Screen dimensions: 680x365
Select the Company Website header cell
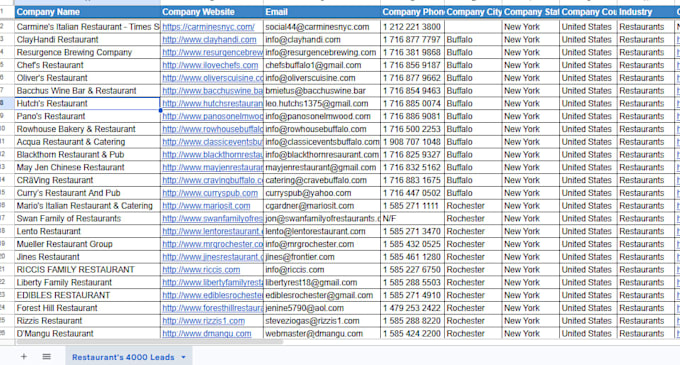(212, 12)
